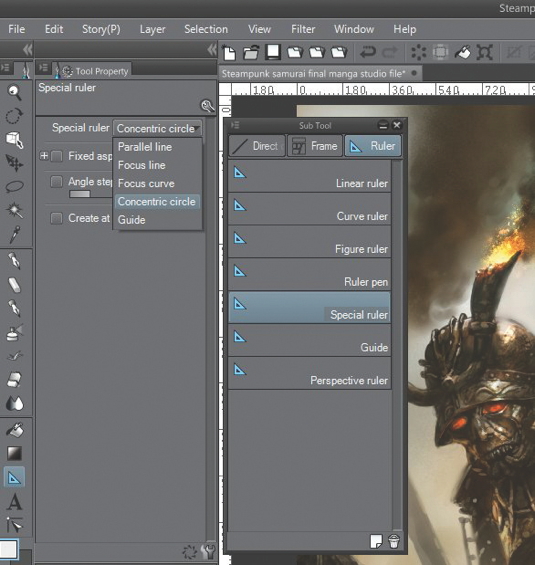This screenshot has height=565, width=535.
Task: Select the Correct line tool
Action: click(14, 525)
